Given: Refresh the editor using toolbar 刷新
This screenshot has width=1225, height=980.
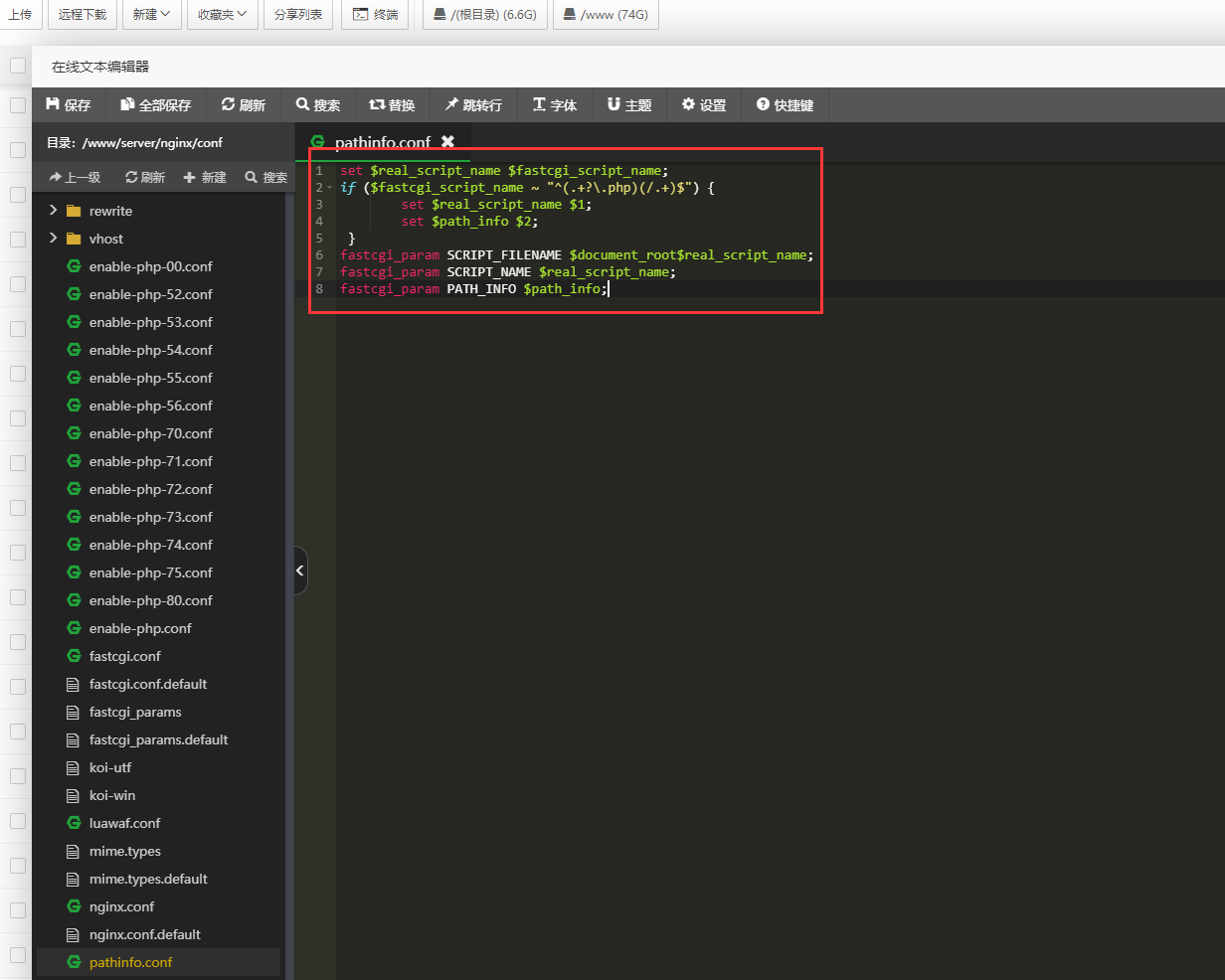Looking at the screenshot, I should [244, 105].
